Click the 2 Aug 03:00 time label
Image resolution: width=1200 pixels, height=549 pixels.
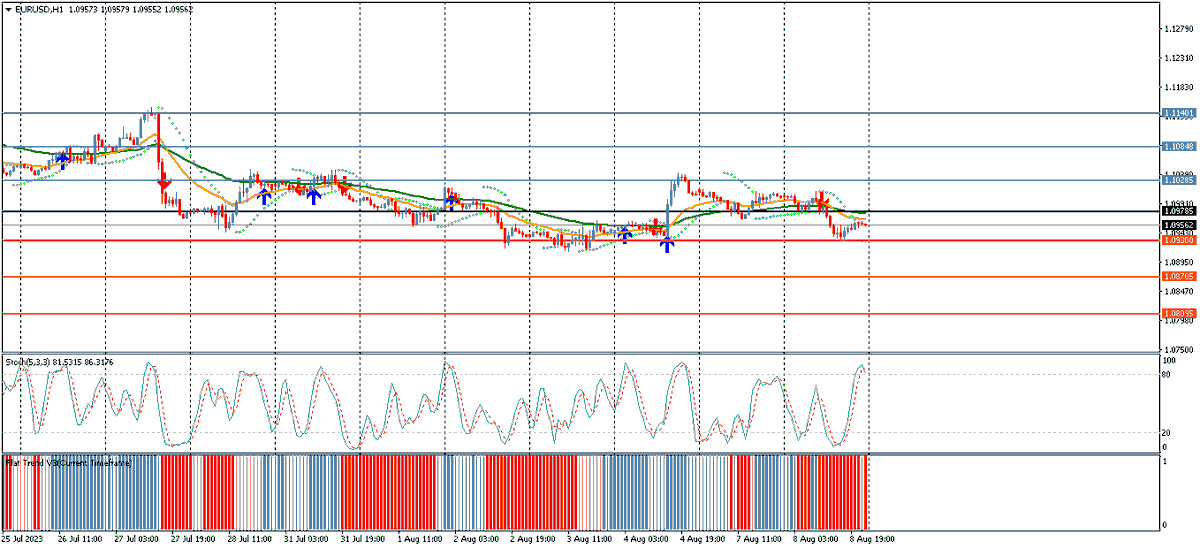(477, 539)
